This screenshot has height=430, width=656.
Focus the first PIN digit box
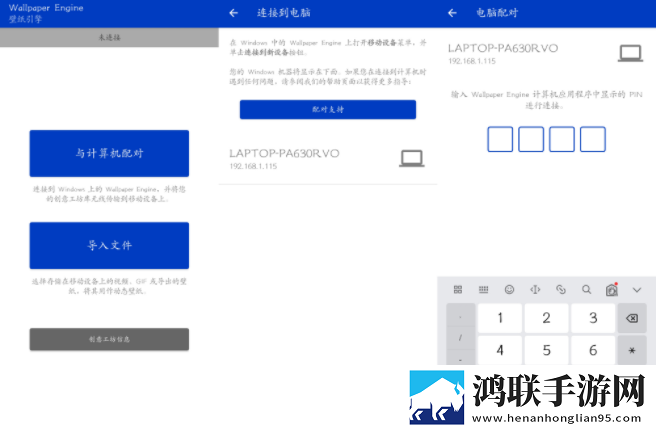pos(500,139)
